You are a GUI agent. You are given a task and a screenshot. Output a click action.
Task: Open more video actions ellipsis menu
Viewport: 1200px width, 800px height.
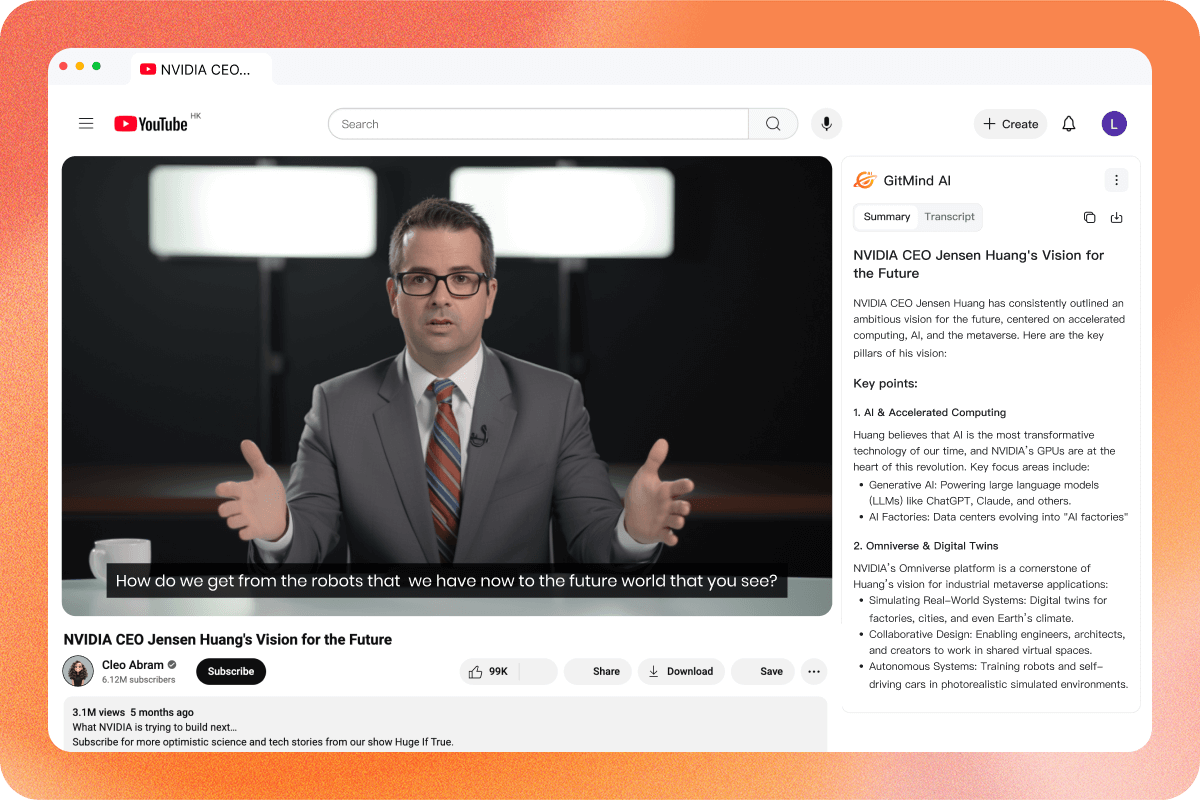(x=814, y=671)
